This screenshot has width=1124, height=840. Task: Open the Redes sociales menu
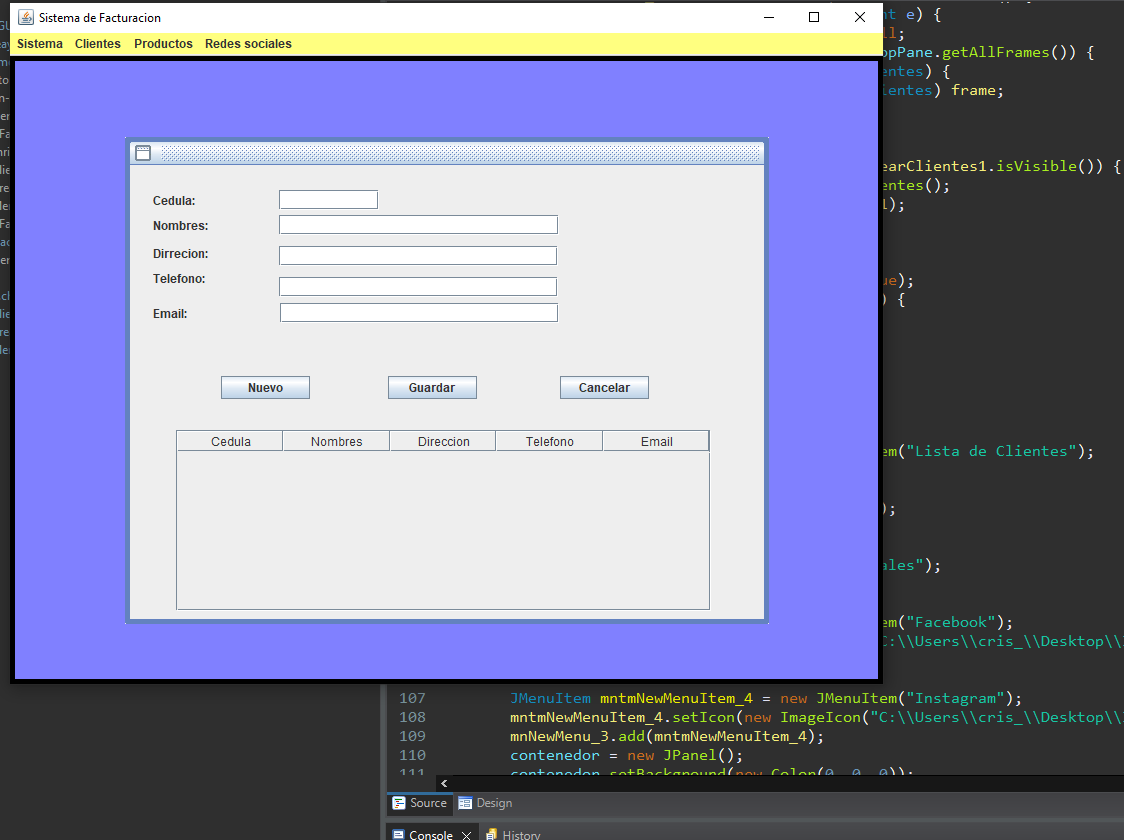point(248,44)
